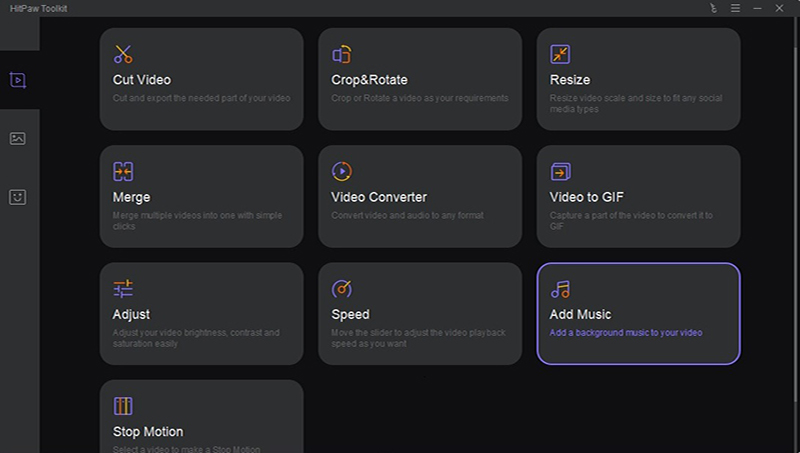Open the Cut Video title label
Screen dimensions: 800x453
142,80
